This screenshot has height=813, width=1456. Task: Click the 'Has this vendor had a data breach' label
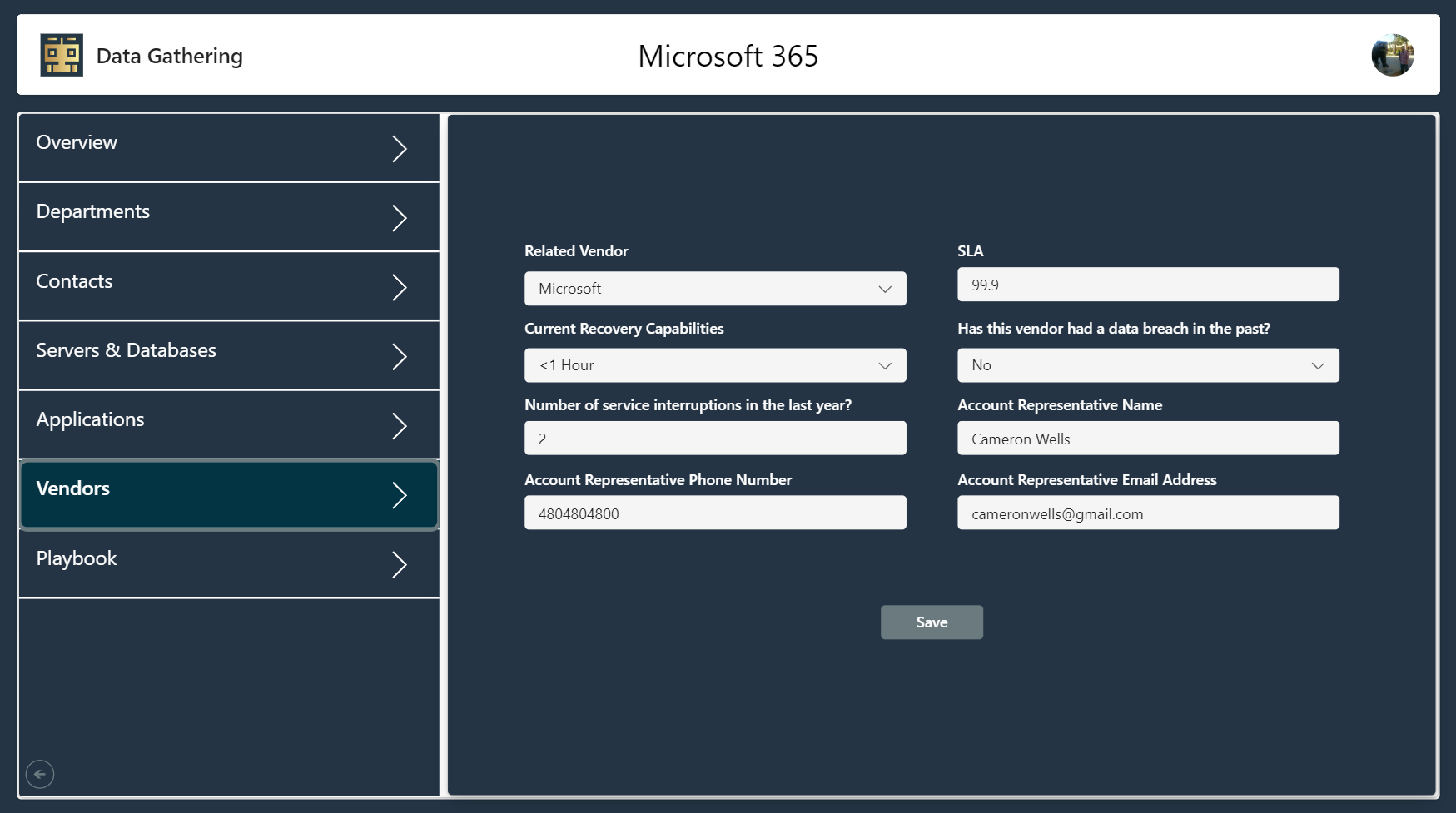click(1114, 329)
